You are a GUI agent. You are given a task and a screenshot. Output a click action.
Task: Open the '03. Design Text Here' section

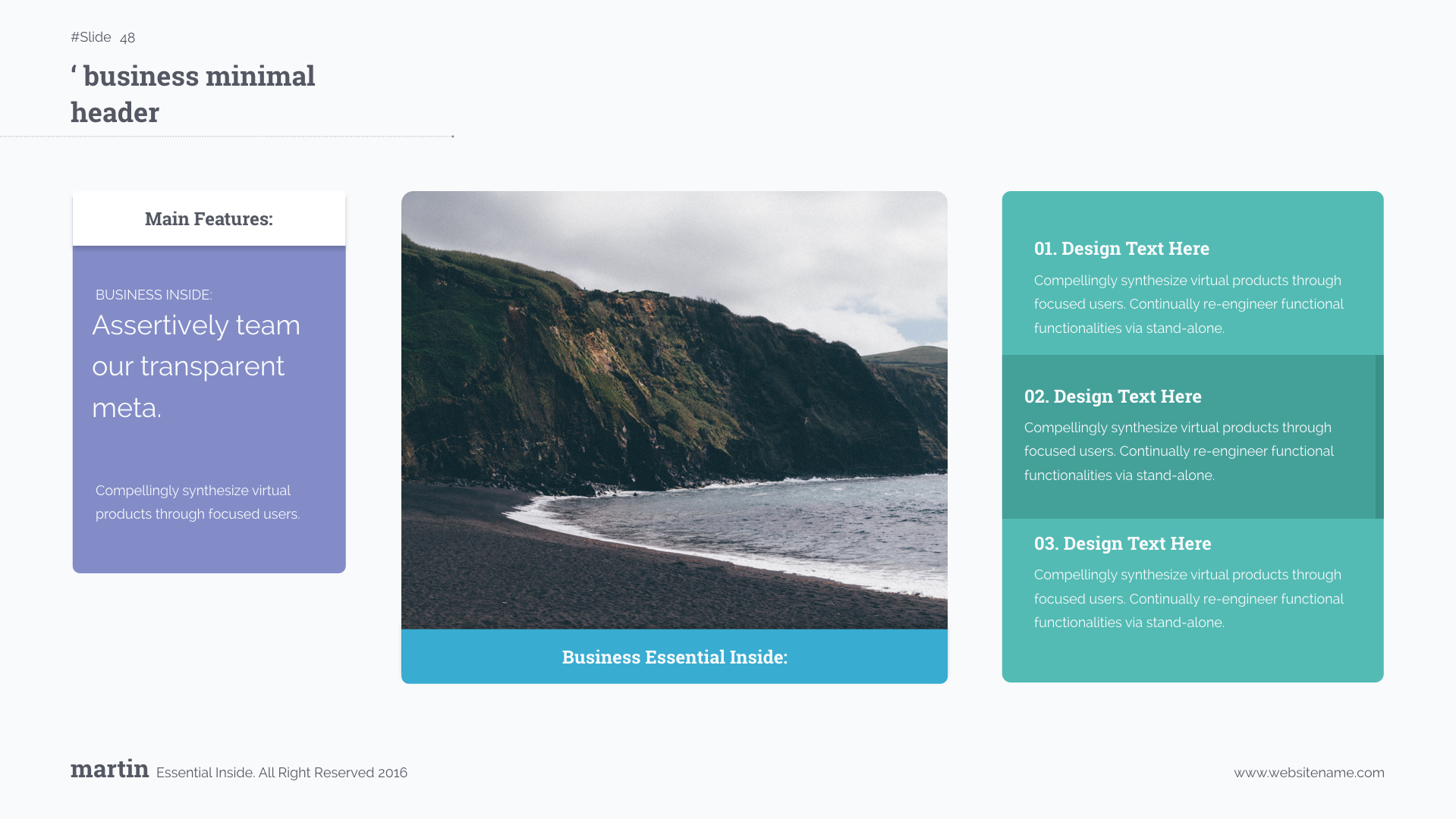[1122, 543]
